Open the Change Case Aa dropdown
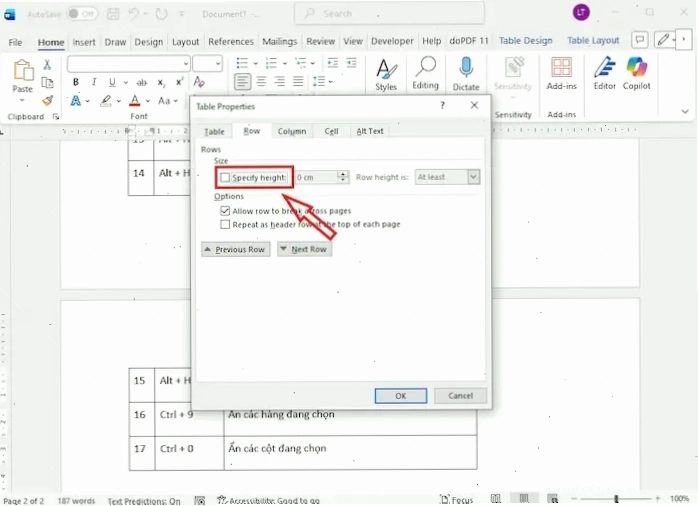 point(167,101)
